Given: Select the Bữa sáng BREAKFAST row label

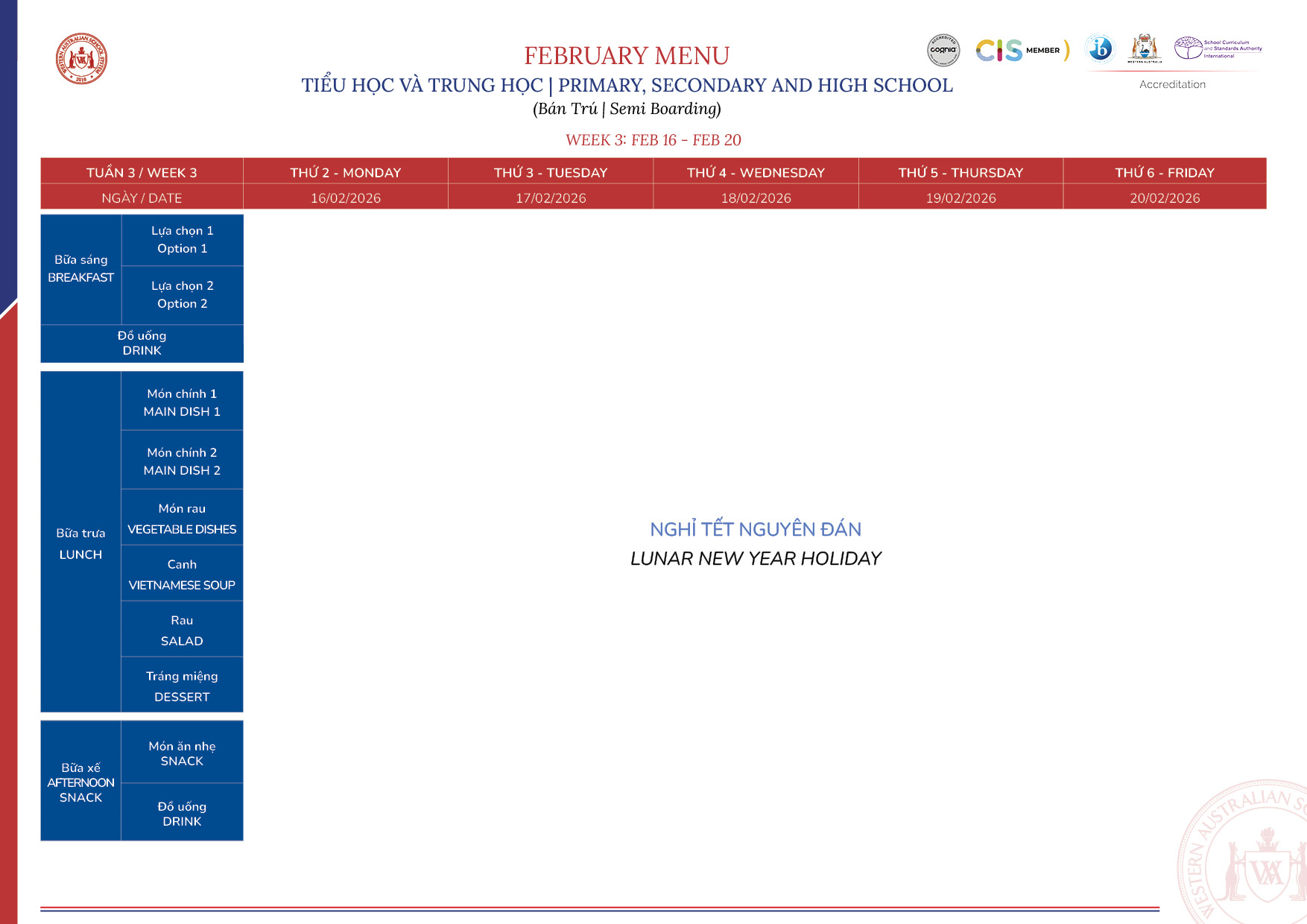Looking at the screenshot, I should (x=80, y=268).
